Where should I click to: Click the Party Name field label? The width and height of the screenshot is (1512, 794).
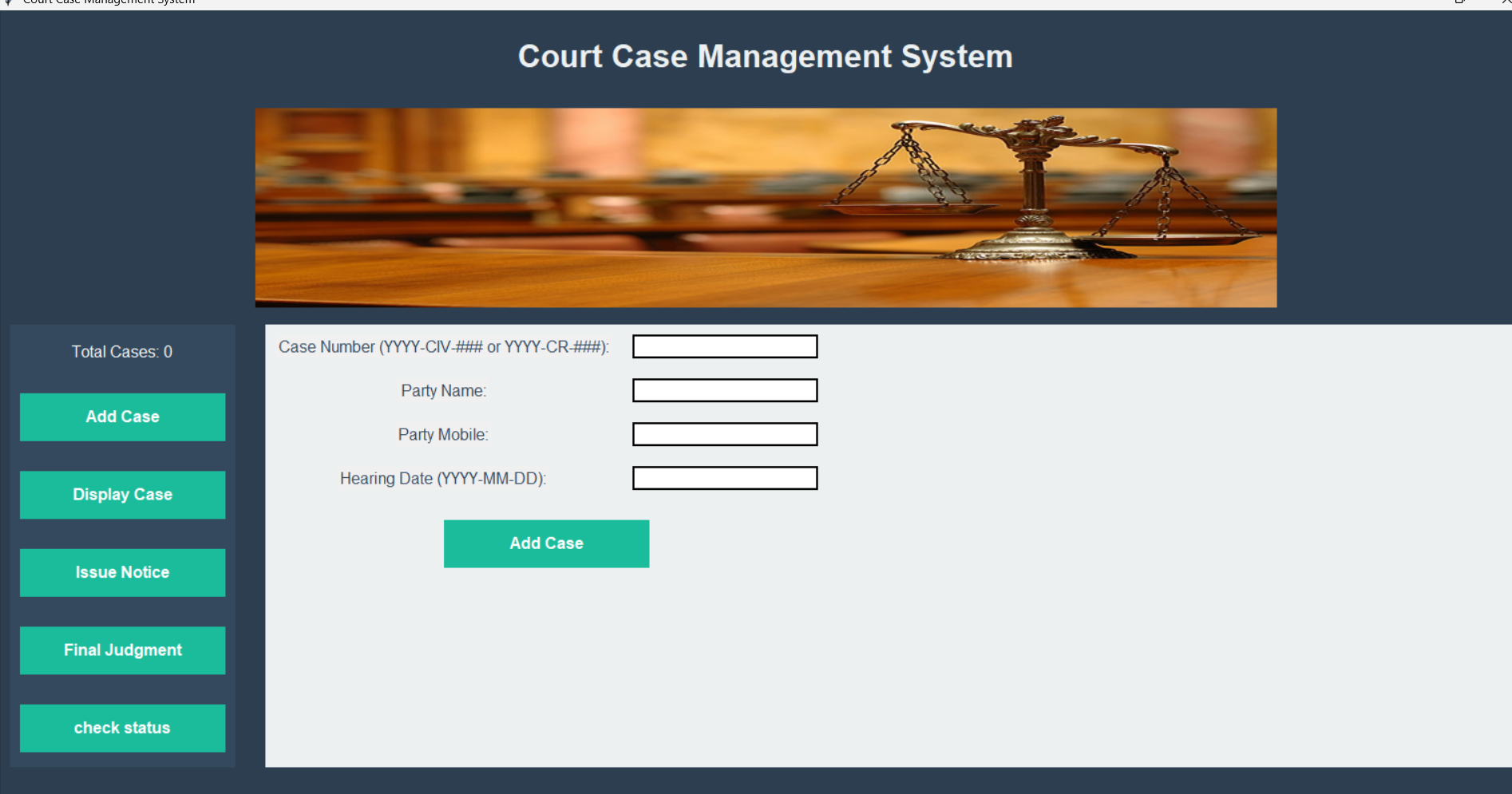pos(443,390)
